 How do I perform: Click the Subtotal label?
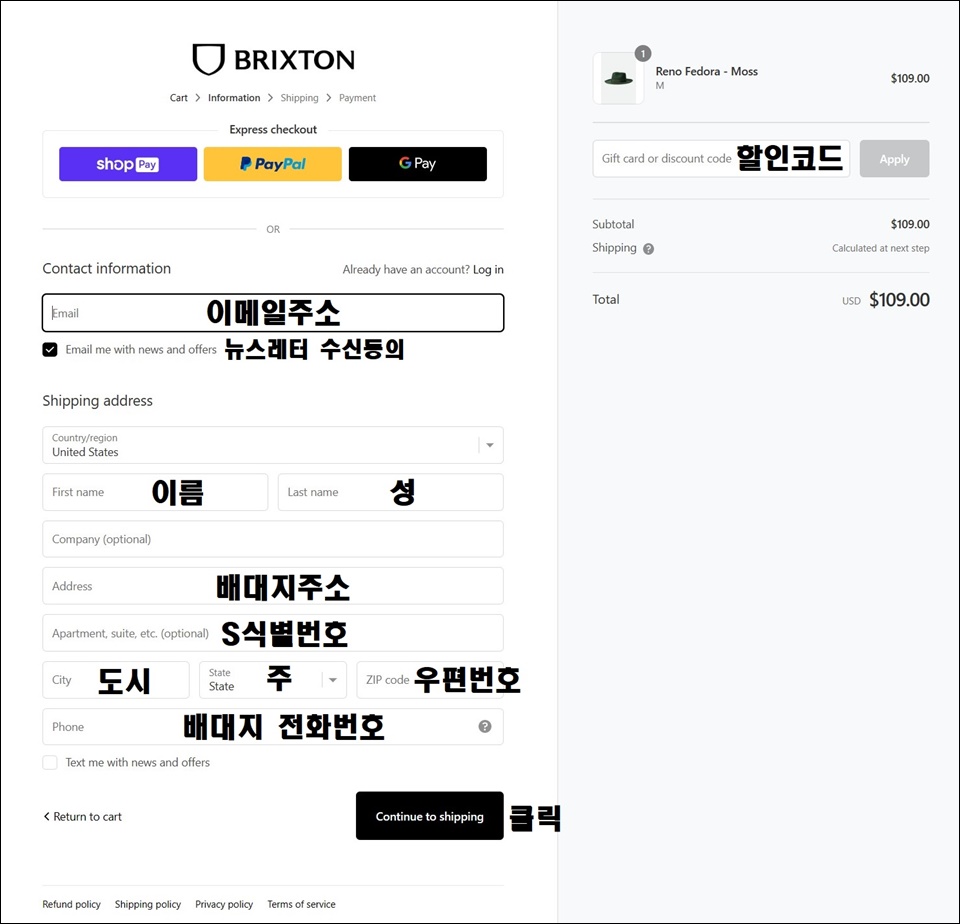(613, 225)
